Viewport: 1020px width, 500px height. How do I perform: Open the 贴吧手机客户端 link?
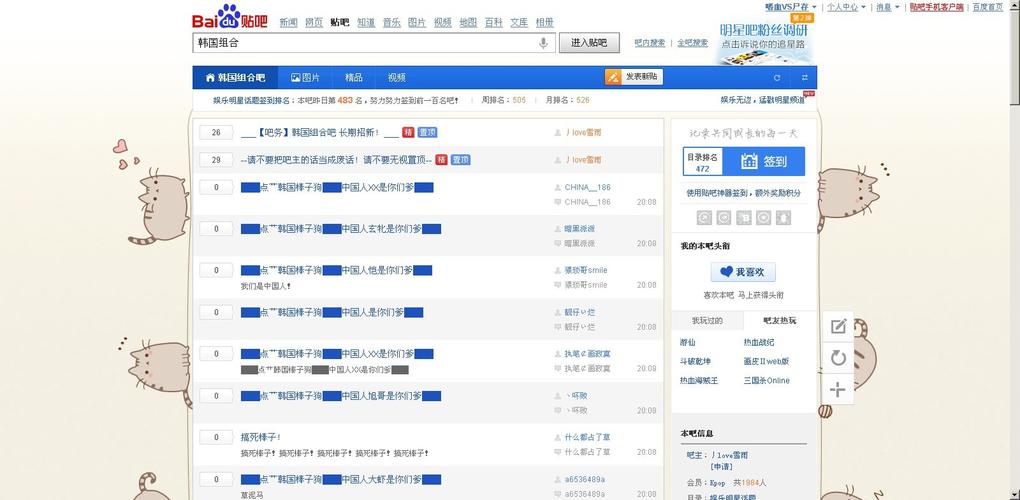(x=937, y=7)
